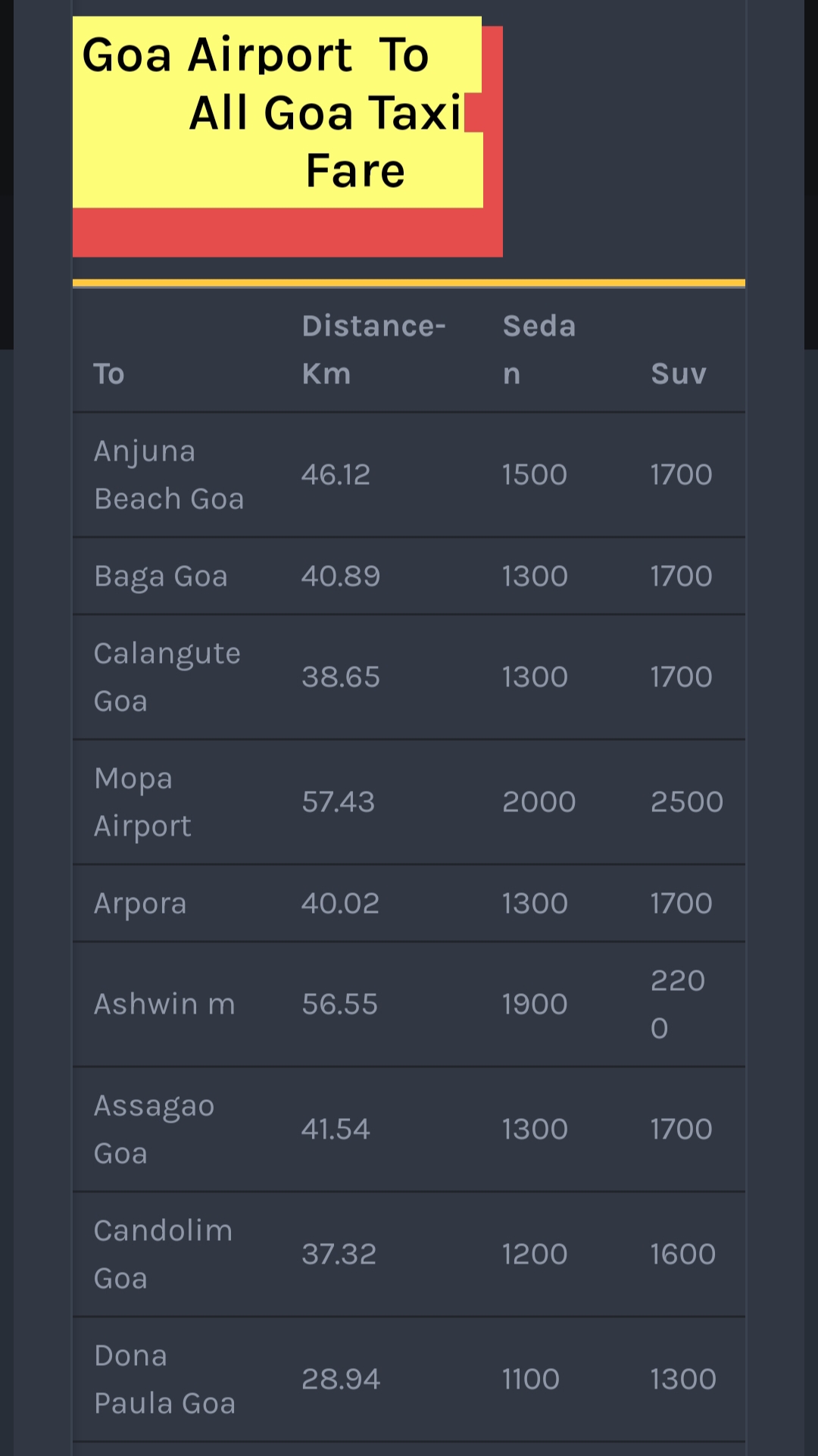This screenshot has height=1456, width=818.
Task: Click Mopa Airport SUV fare 2500
Action: pyautogui.click(x=687, y=802)
